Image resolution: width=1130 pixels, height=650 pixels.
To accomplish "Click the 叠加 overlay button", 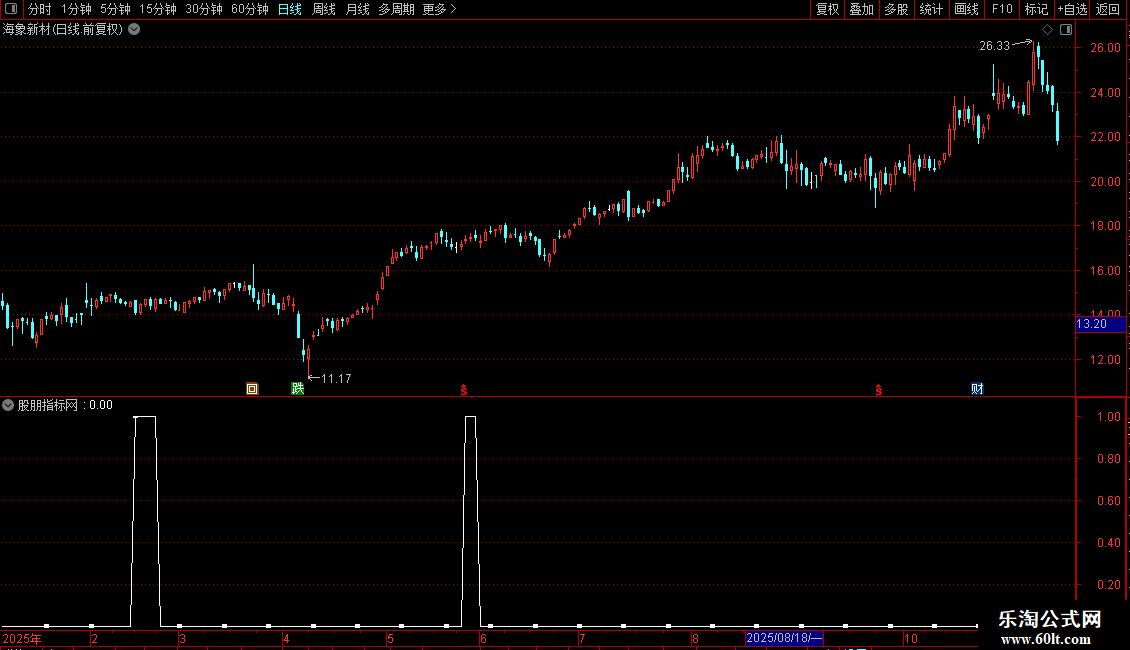I will click(x=861, y=9).
